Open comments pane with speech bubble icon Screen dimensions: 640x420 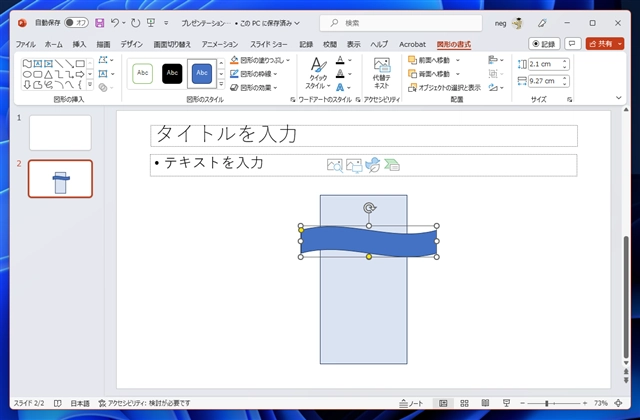(573, 44)
